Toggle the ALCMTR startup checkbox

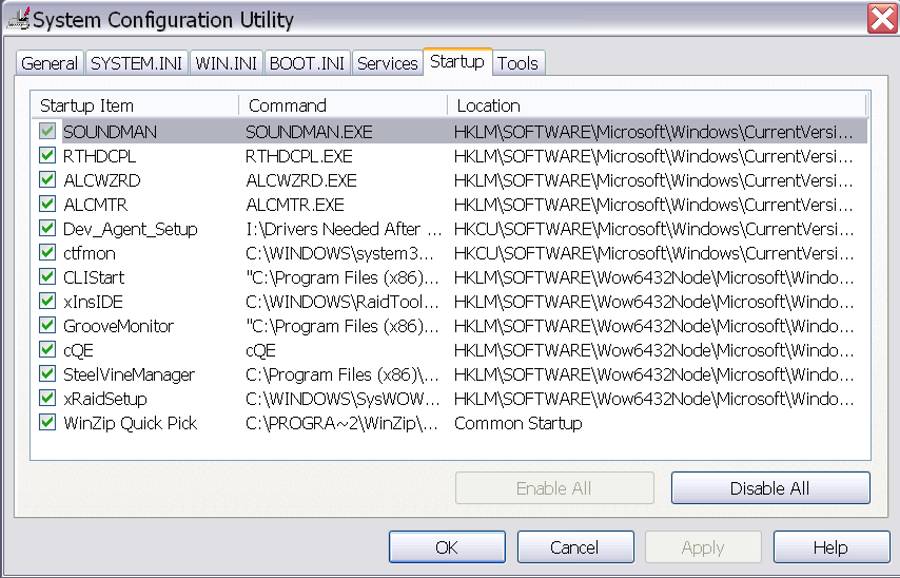[47, 204]
